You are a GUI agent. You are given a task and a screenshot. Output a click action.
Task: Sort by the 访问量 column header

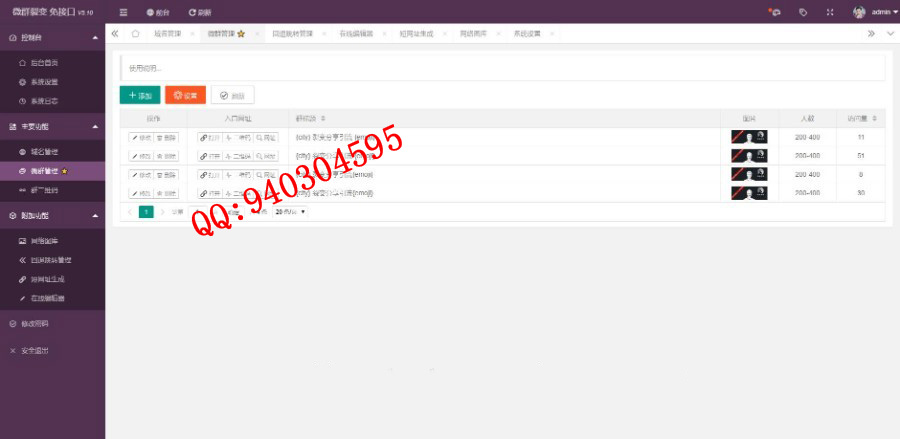click(x=861, y=118)
